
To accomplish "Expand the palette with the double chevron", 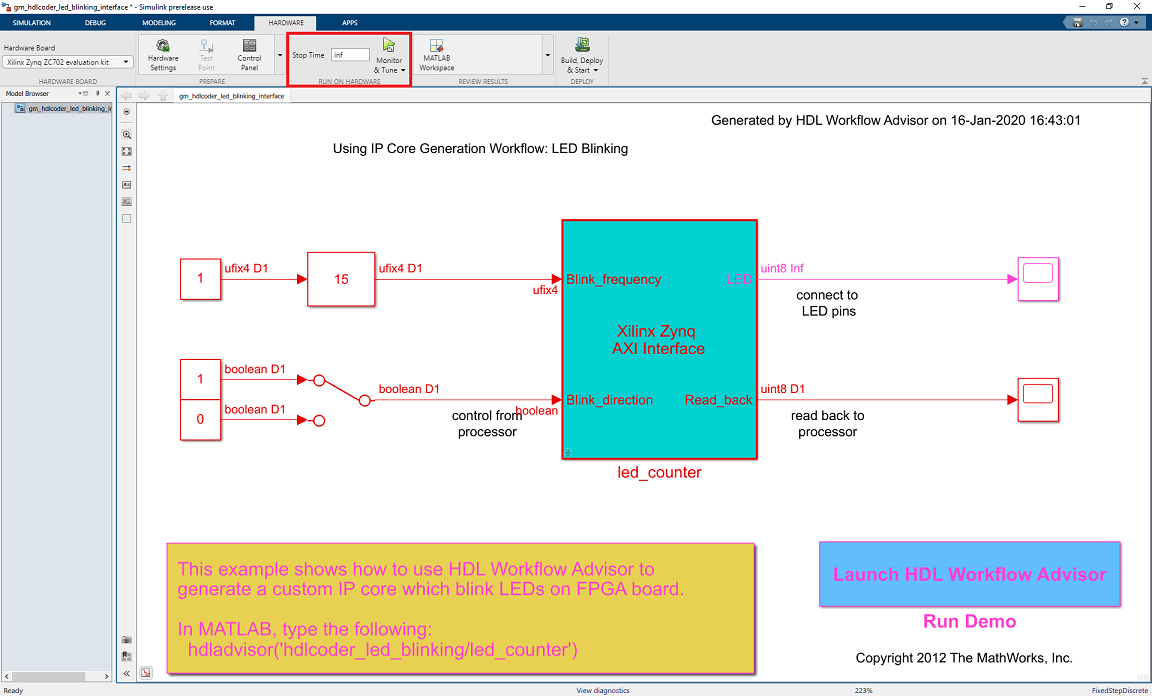I will [x=126, y=673].
